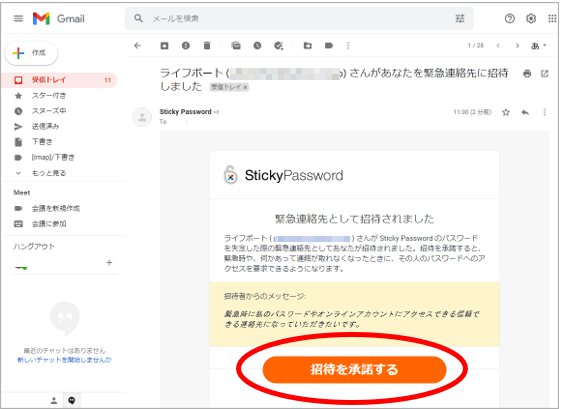This screenshot has height=409, width=561.
Task: Open the Google apps grid
Action: pos(552,18)
